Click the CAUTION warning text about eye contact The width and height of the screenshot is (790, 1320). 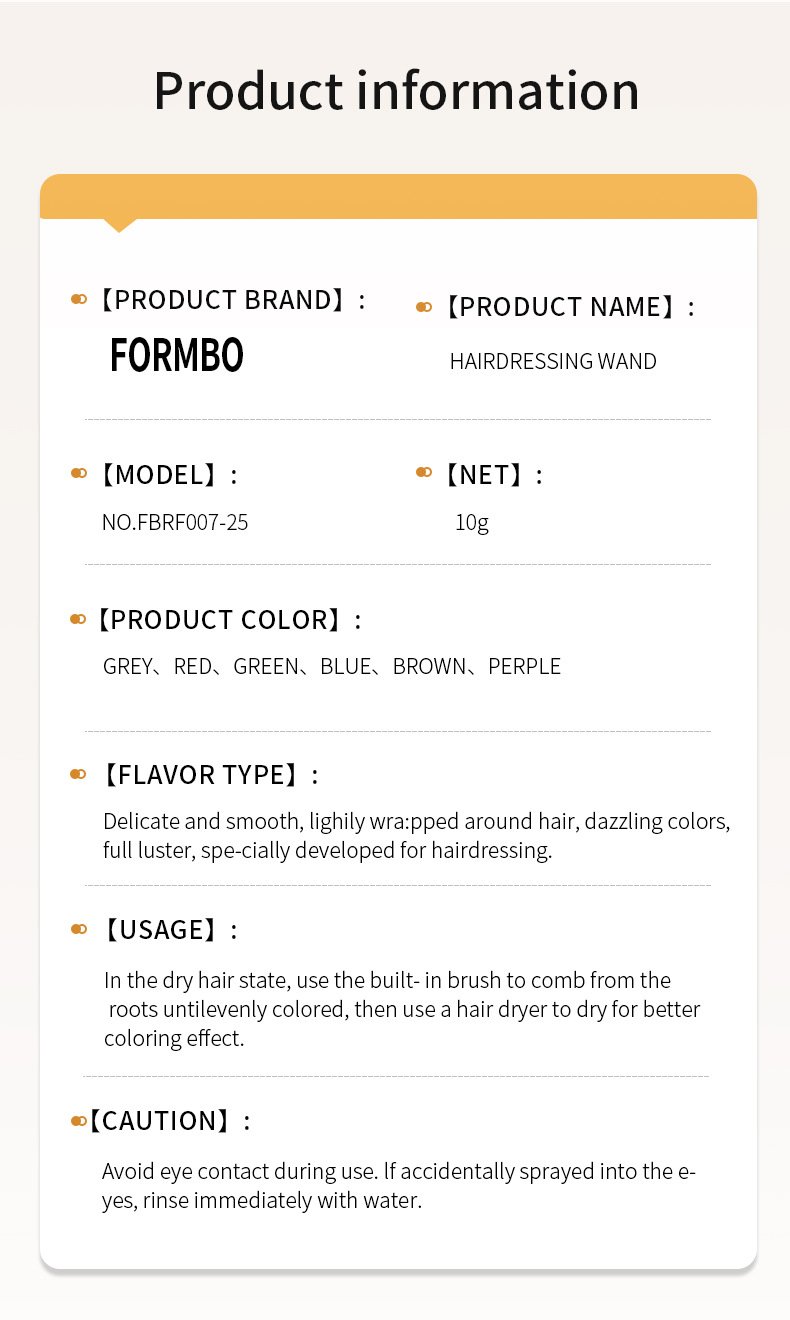point(398,1185)
